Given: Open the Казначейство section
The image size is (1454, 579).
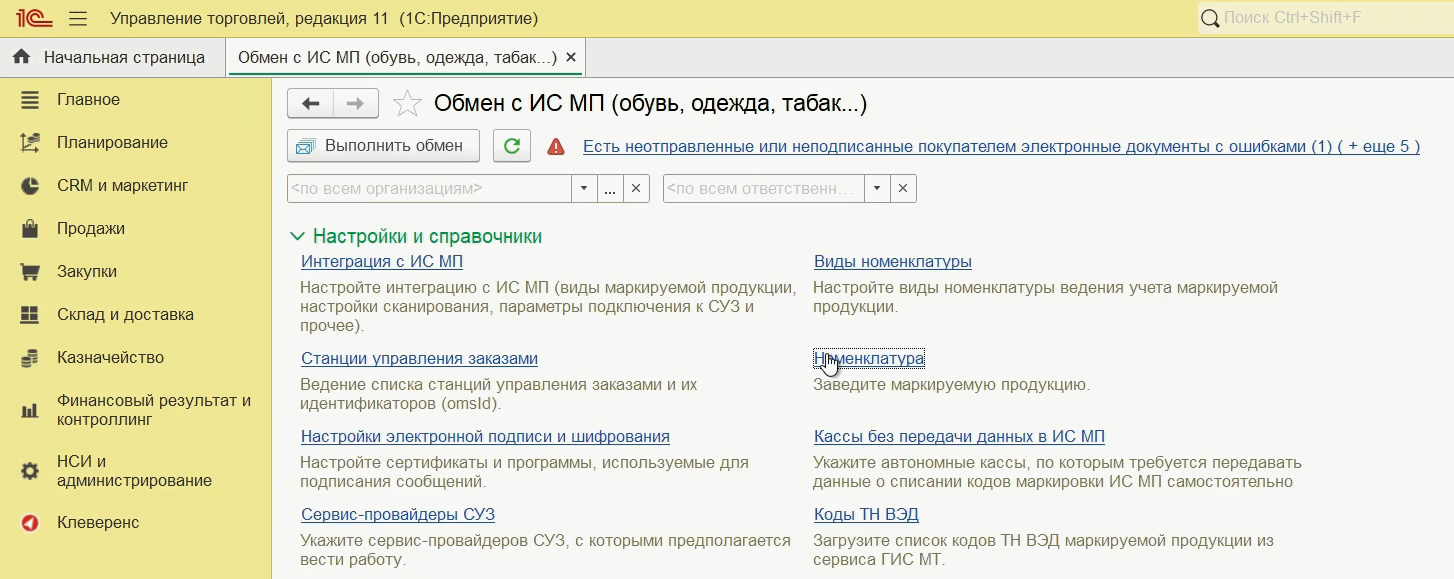Looking at the screenshot, I should tap(110, 358).
